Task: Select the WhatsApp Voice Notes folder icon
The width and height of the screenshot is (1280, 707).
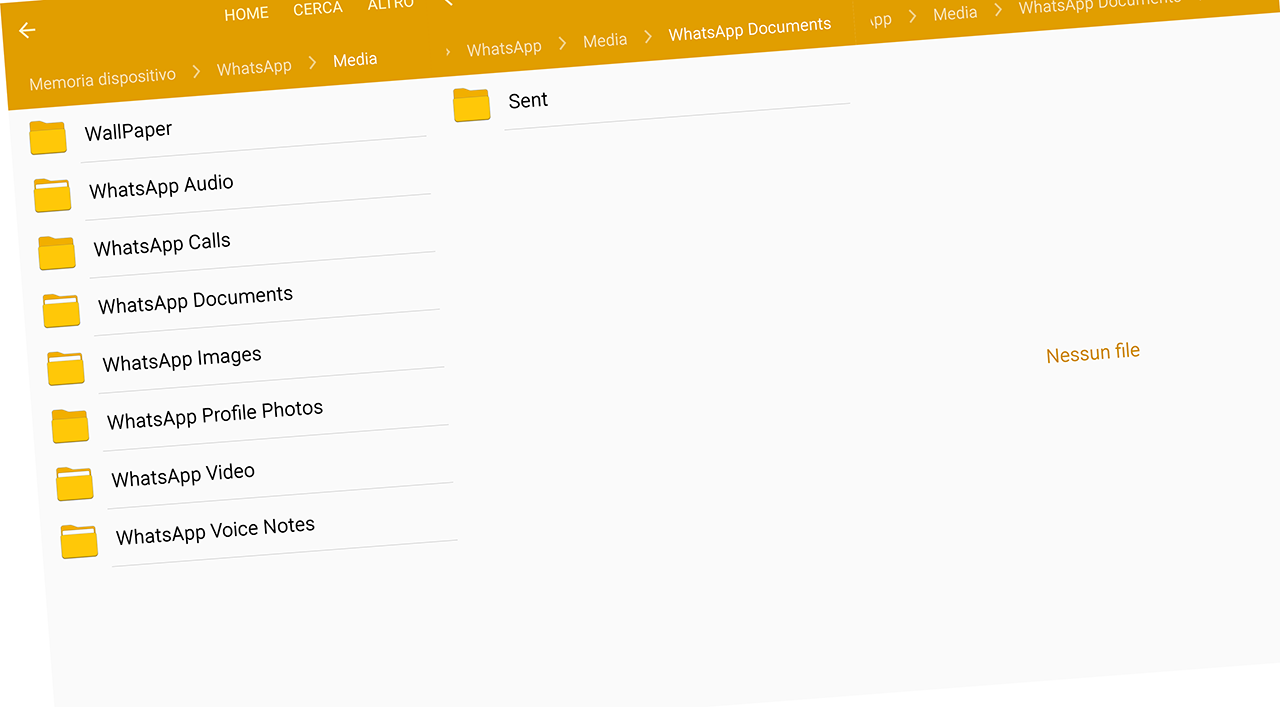Action: pos(79,541)
